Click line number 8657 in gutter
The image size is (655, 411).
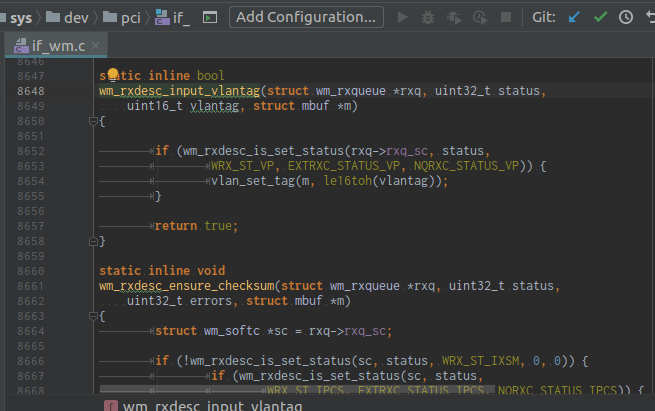point(30,226)
